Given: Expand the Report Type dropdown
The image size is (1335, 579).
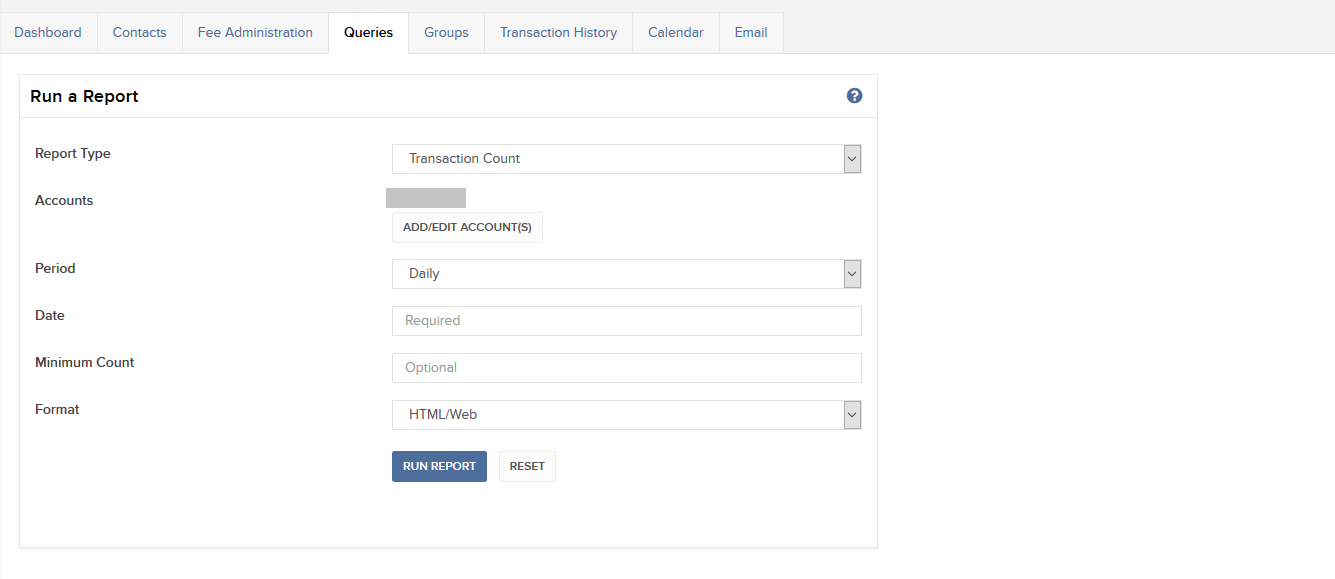Looking at the screenshot, I should (x=626, y=159).
